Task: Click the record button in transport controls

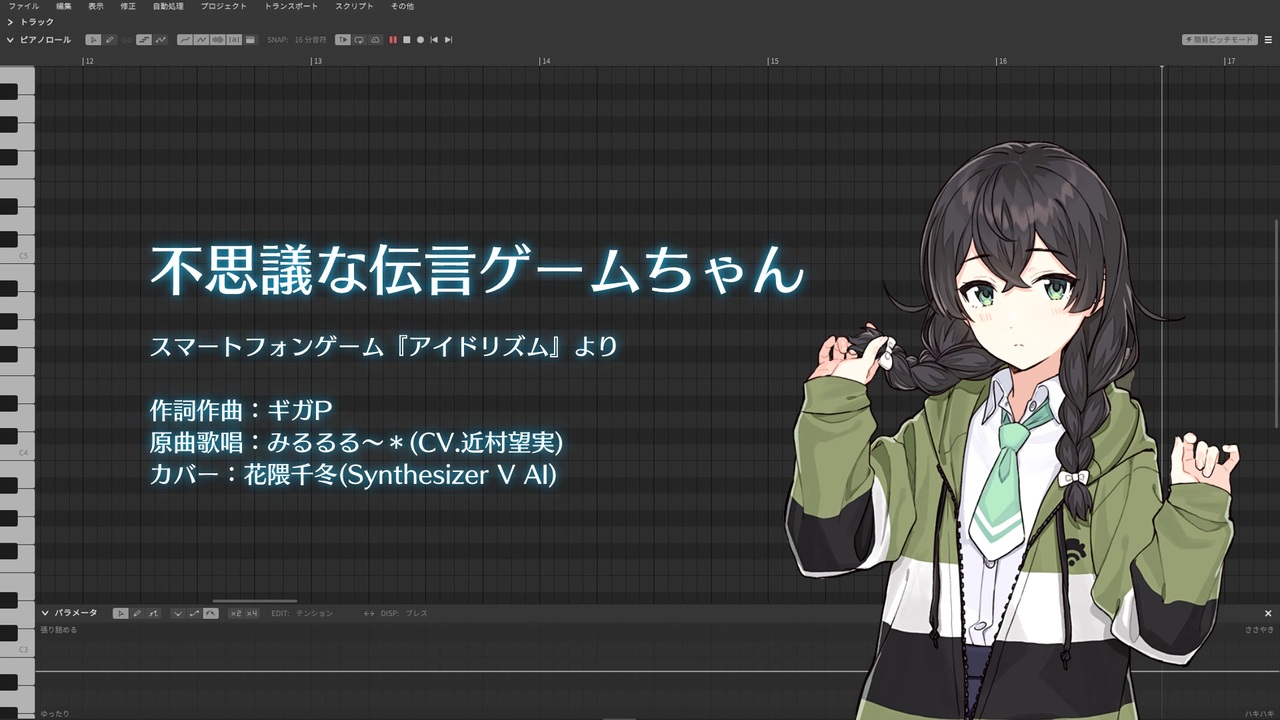Action: tap(420, 40)
